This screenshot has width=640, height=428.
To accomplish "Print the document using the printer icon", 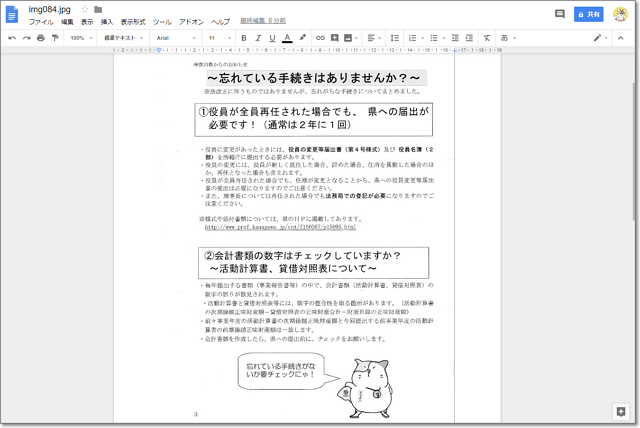I will click(x=40, y=37).
